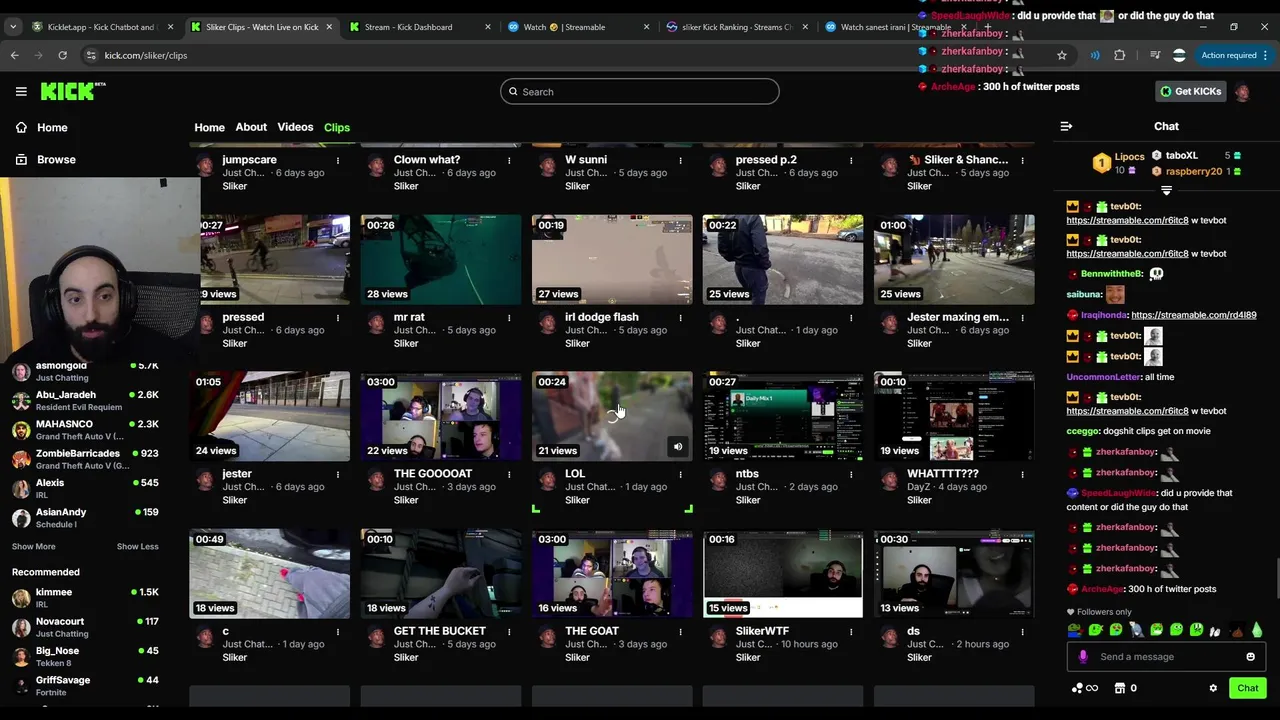Switch to the Videos tab

click(x=295, y=127)
